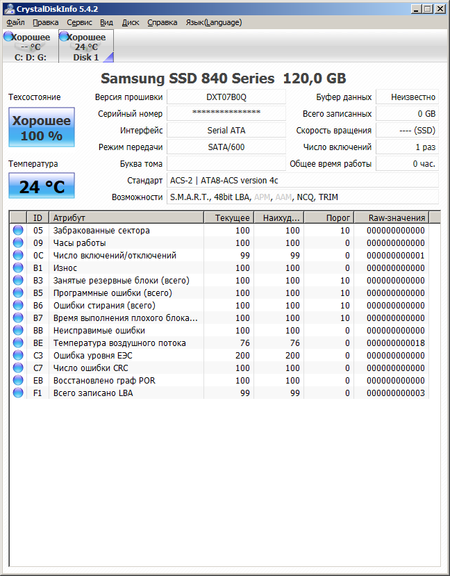Click the Текущее column header

click(228, 217)
